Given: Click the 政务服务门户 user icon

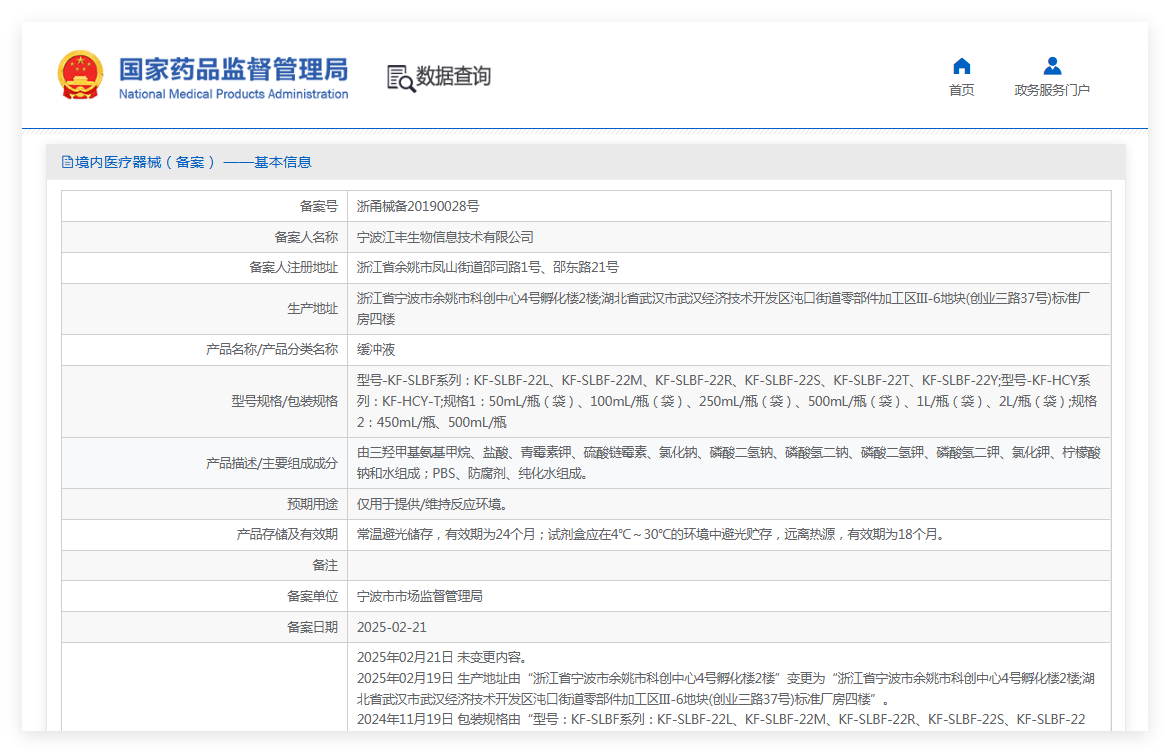Looking at the screenshot, I should click(1052, 66).
